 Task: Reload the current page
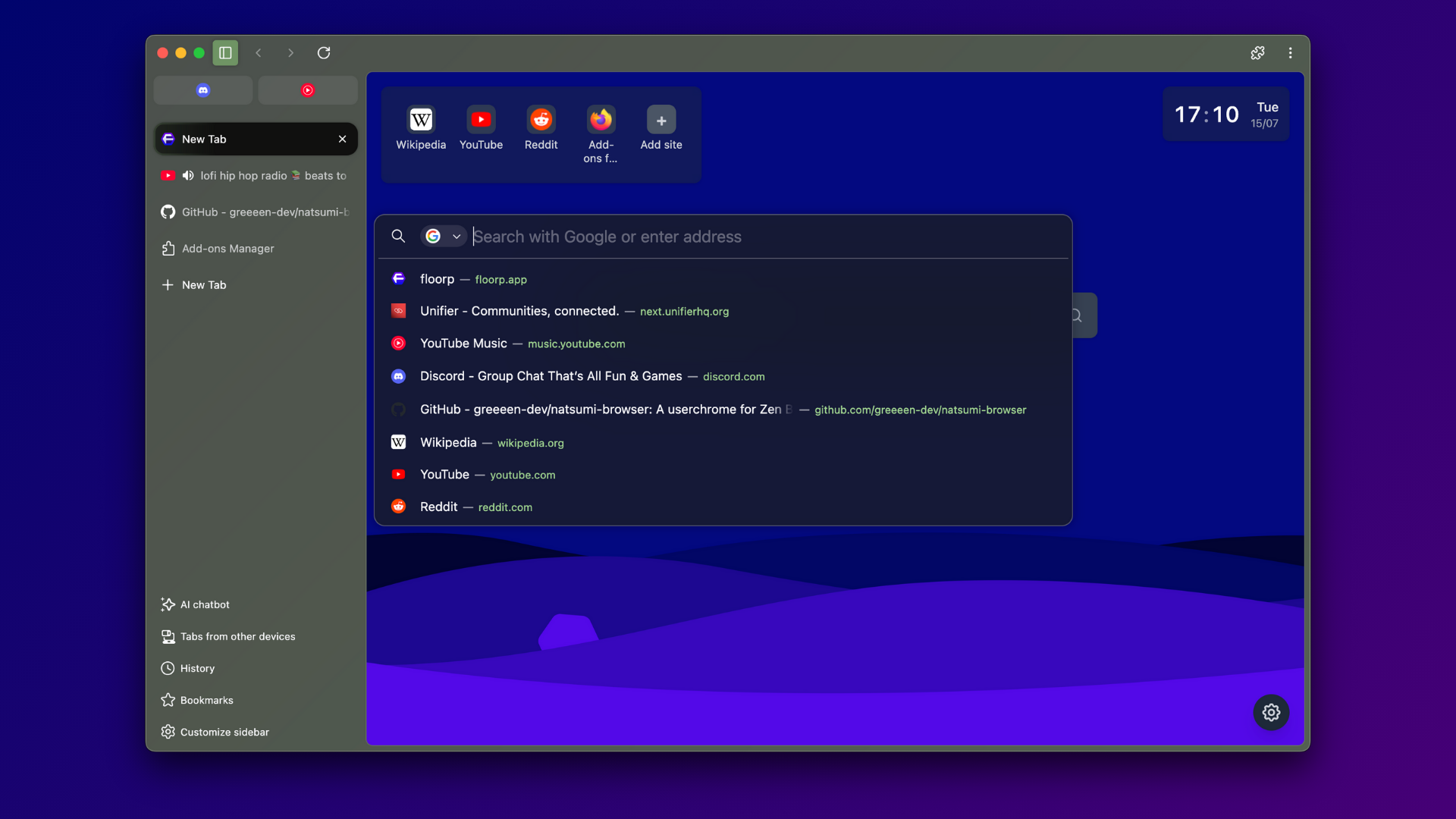pos(324,52)
